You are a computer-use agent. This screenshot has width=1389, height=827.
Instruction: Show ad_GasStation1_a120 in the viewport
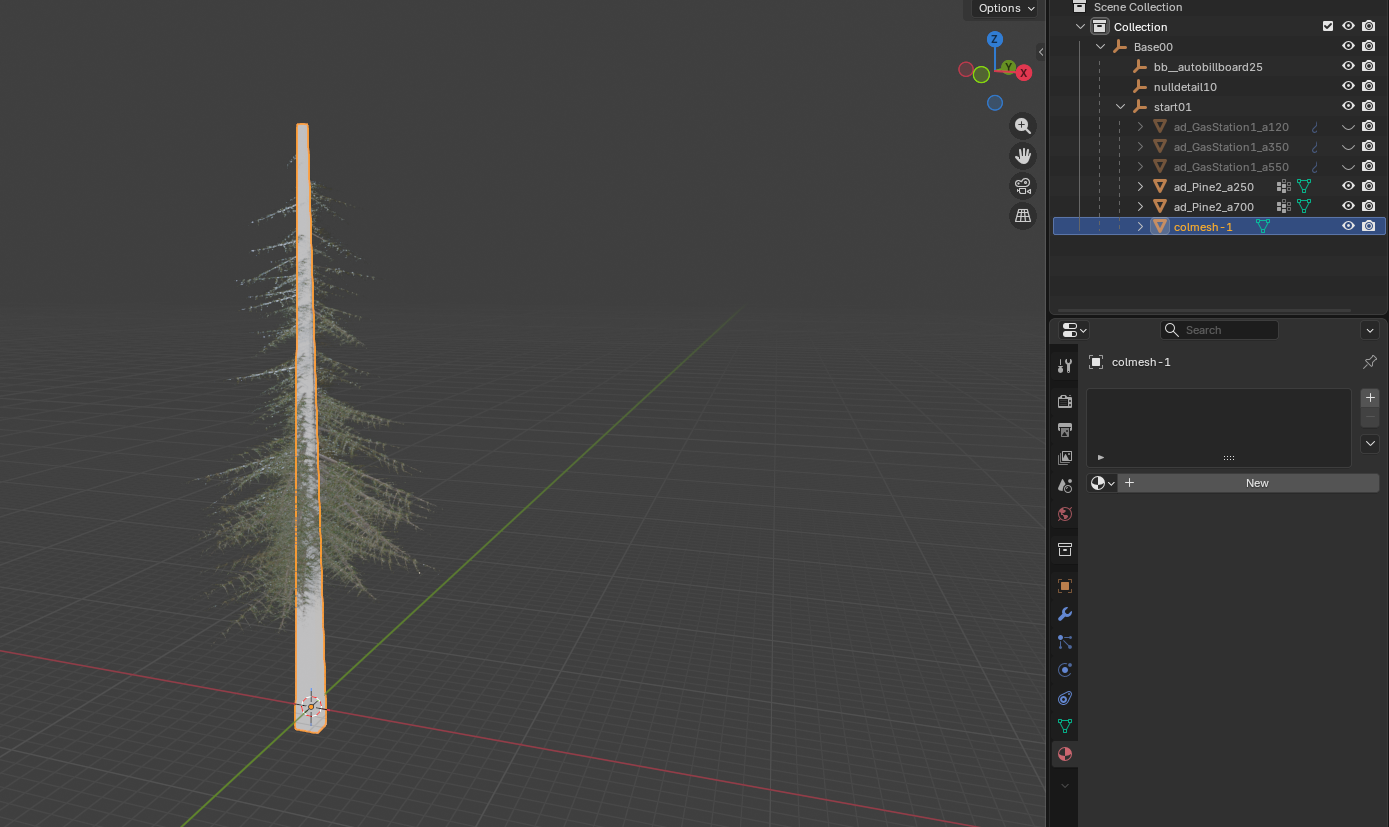pos(1348,127)
